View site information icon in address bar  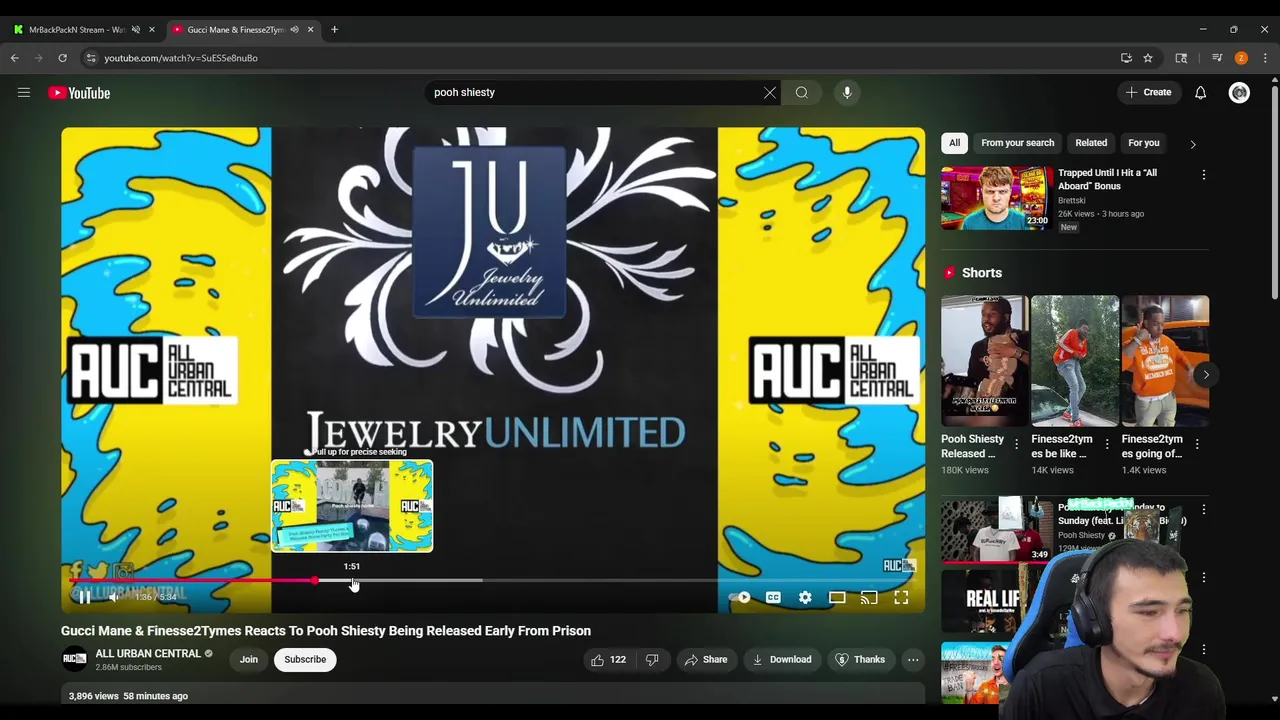click(91, 58)
